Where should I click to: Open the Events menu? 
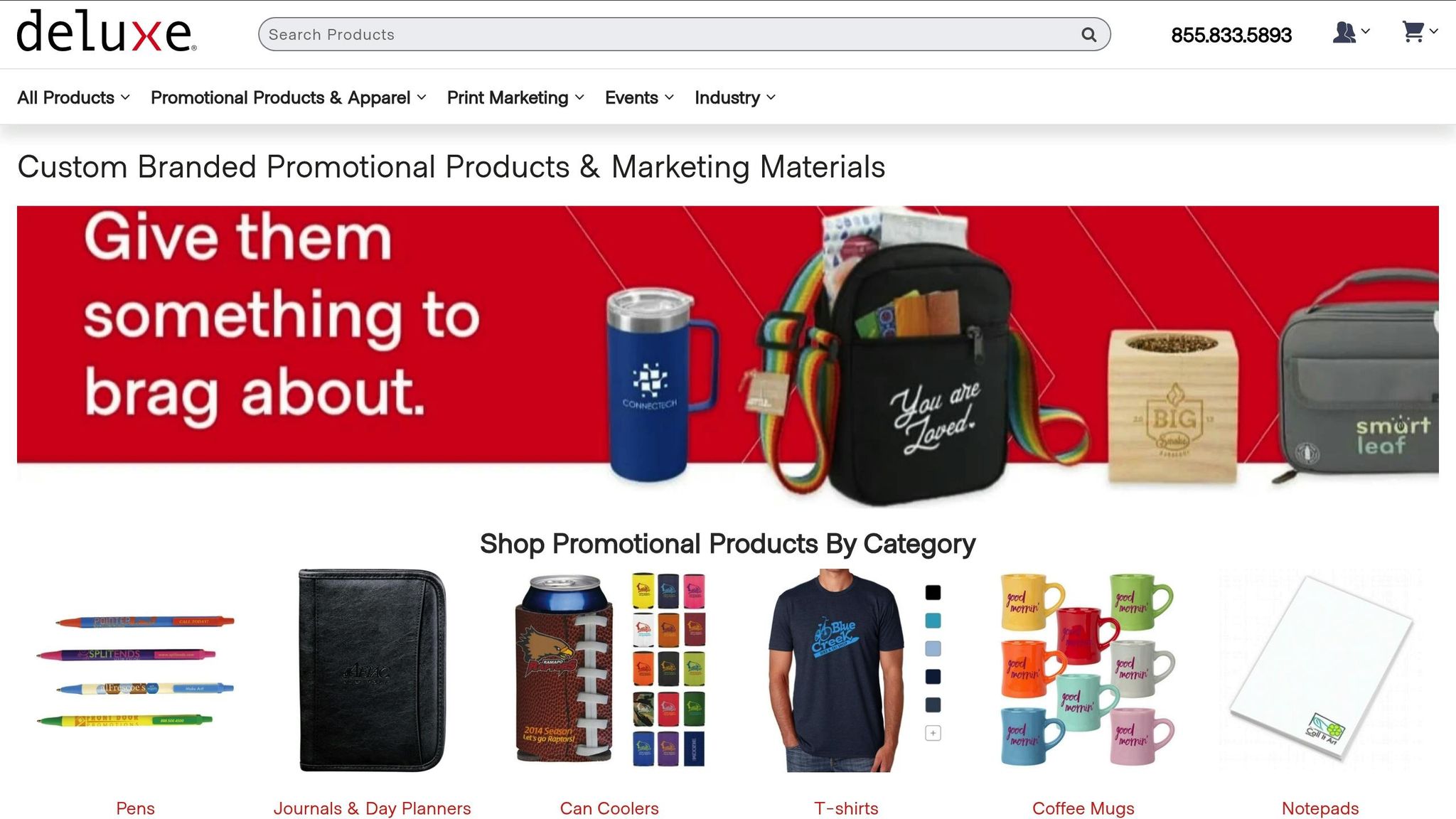tap(639, 97)
